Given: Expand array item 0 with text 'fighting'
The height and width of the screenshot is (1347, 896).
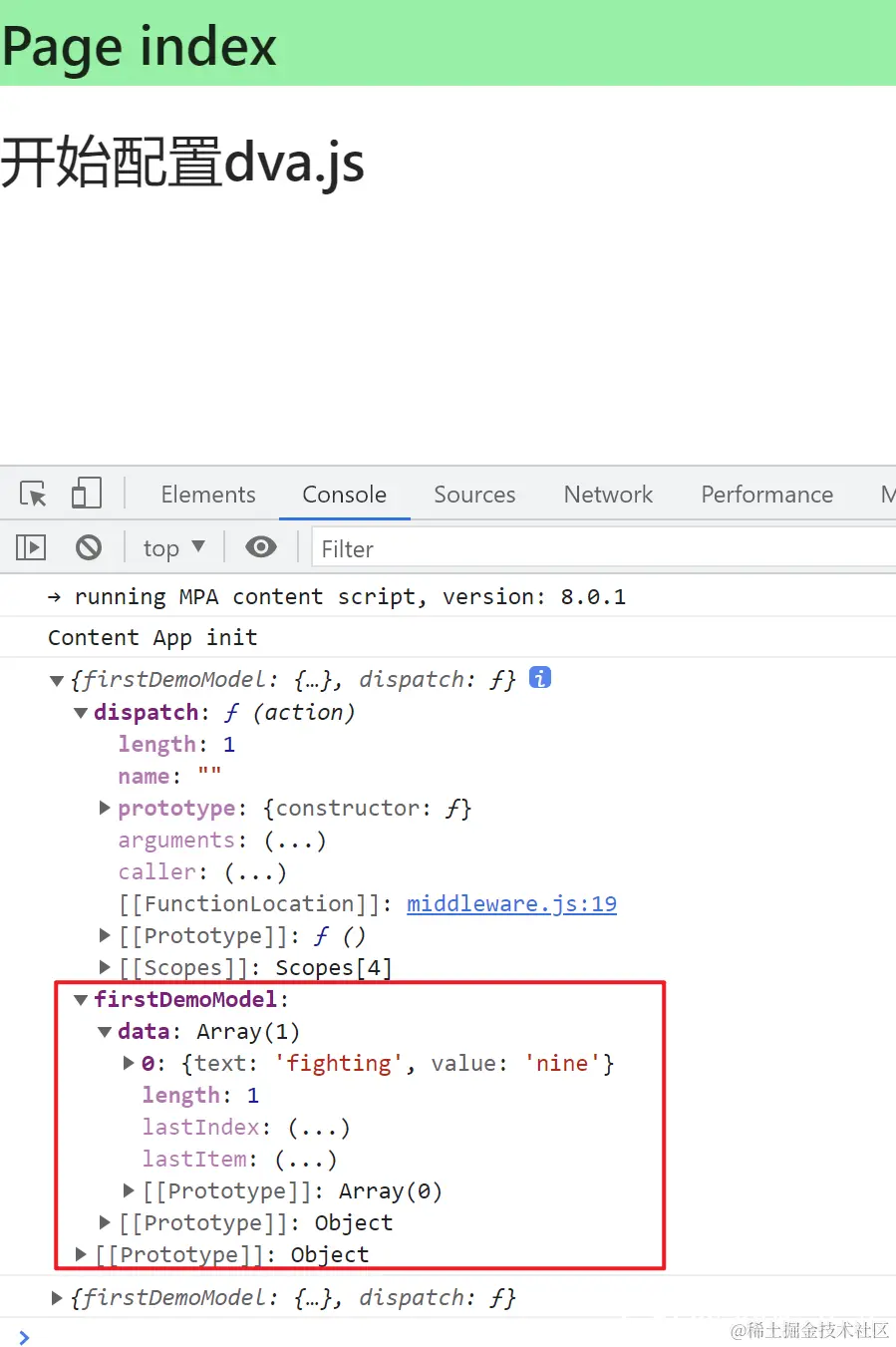Looking at the screenshot, I should (129, 1063).
